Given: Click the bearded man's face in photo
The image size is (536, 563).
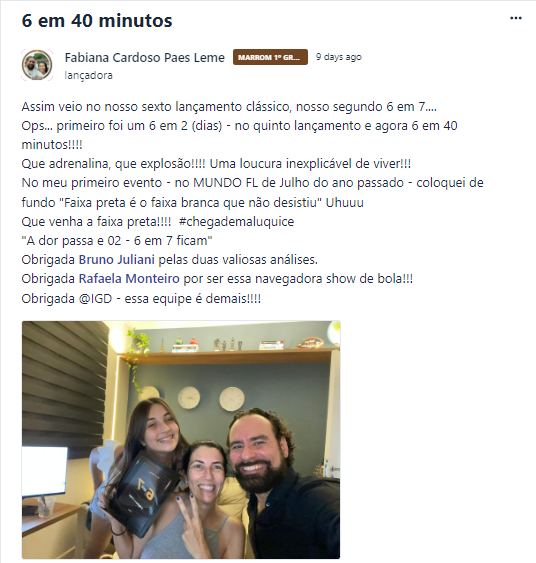Looking at the screenshot, I should click(259, 454).
